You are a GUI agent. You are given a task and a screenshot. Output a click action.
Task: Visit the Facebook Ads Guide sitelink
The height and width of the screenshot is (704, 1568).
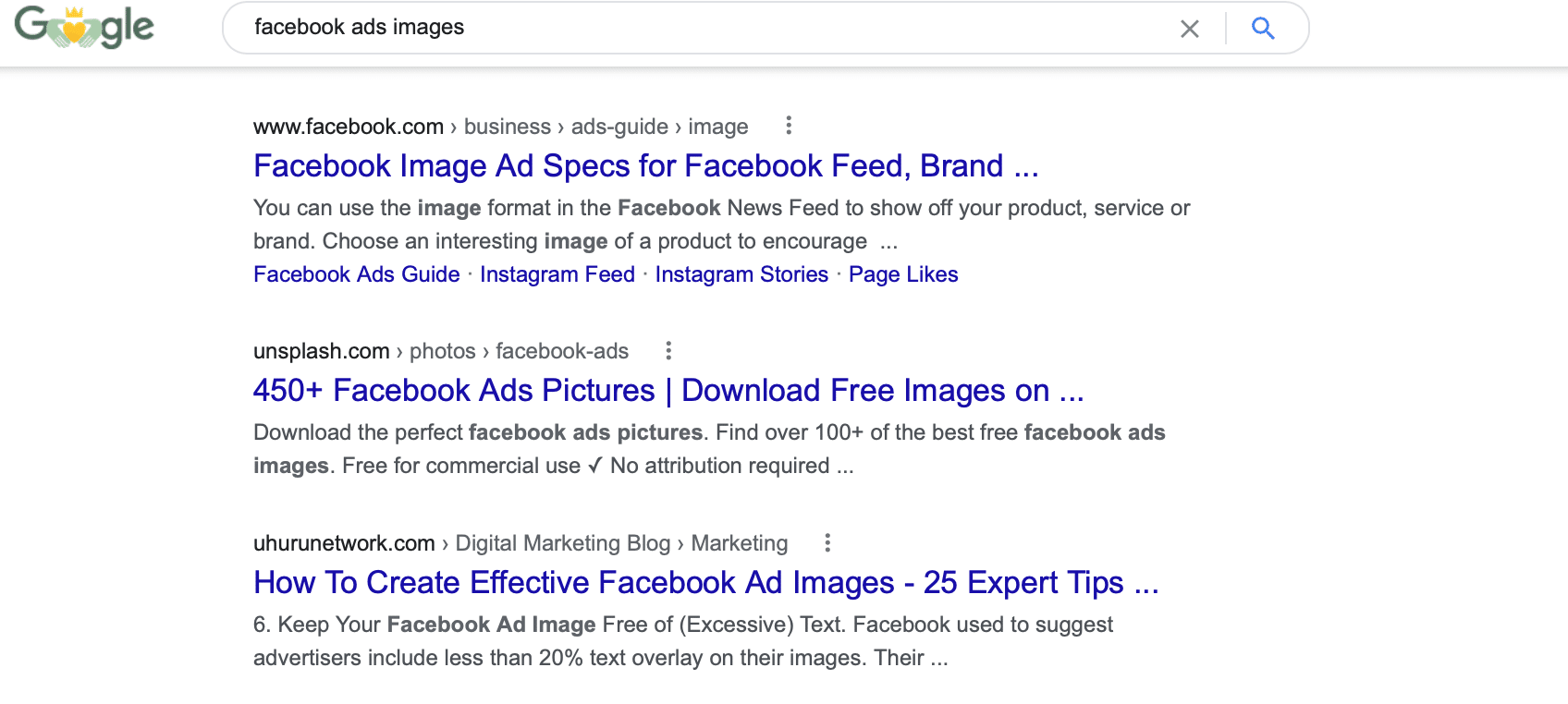[x=356, y=274]
